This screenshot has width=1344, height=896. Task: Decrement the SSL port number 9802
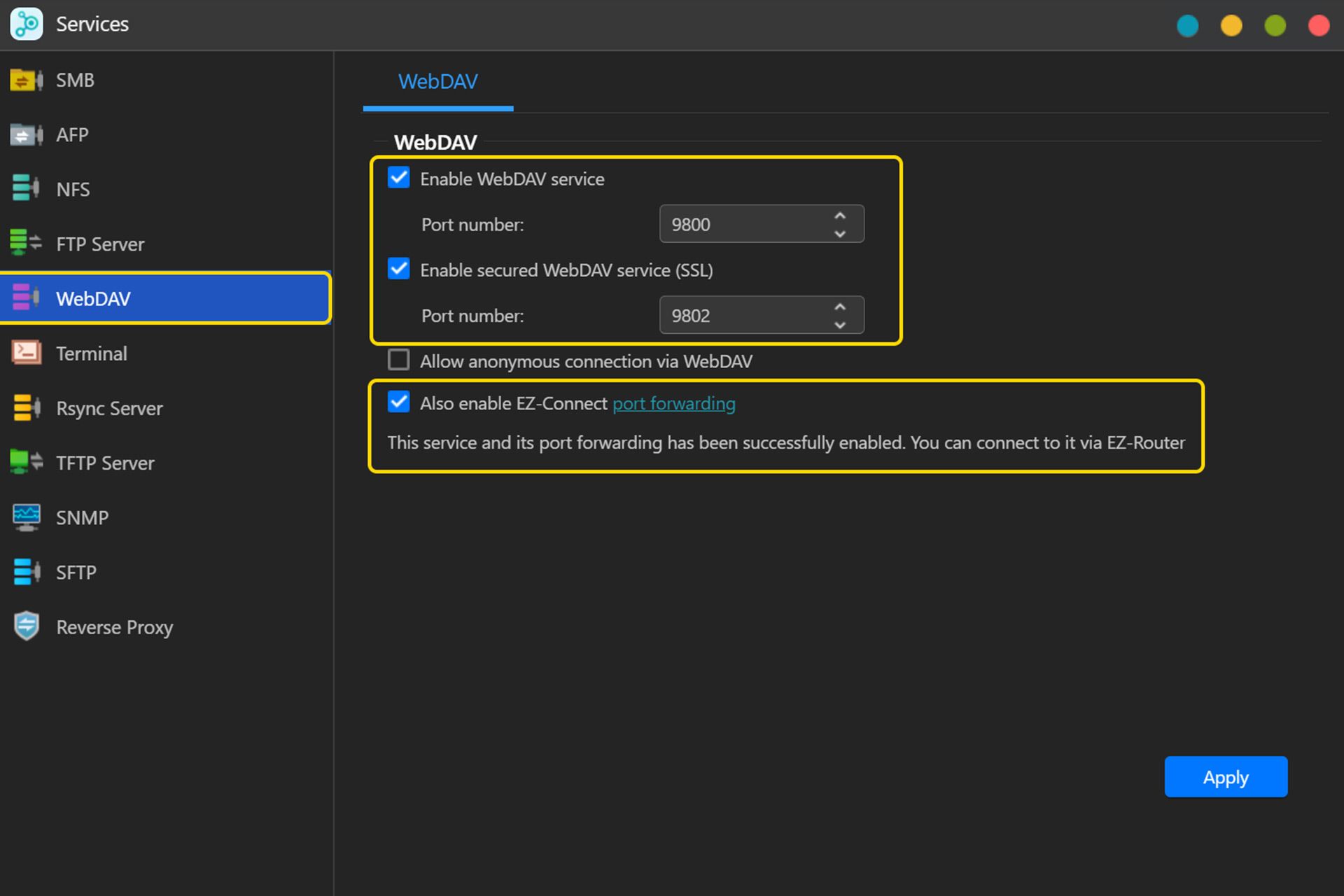click(841, 324)
